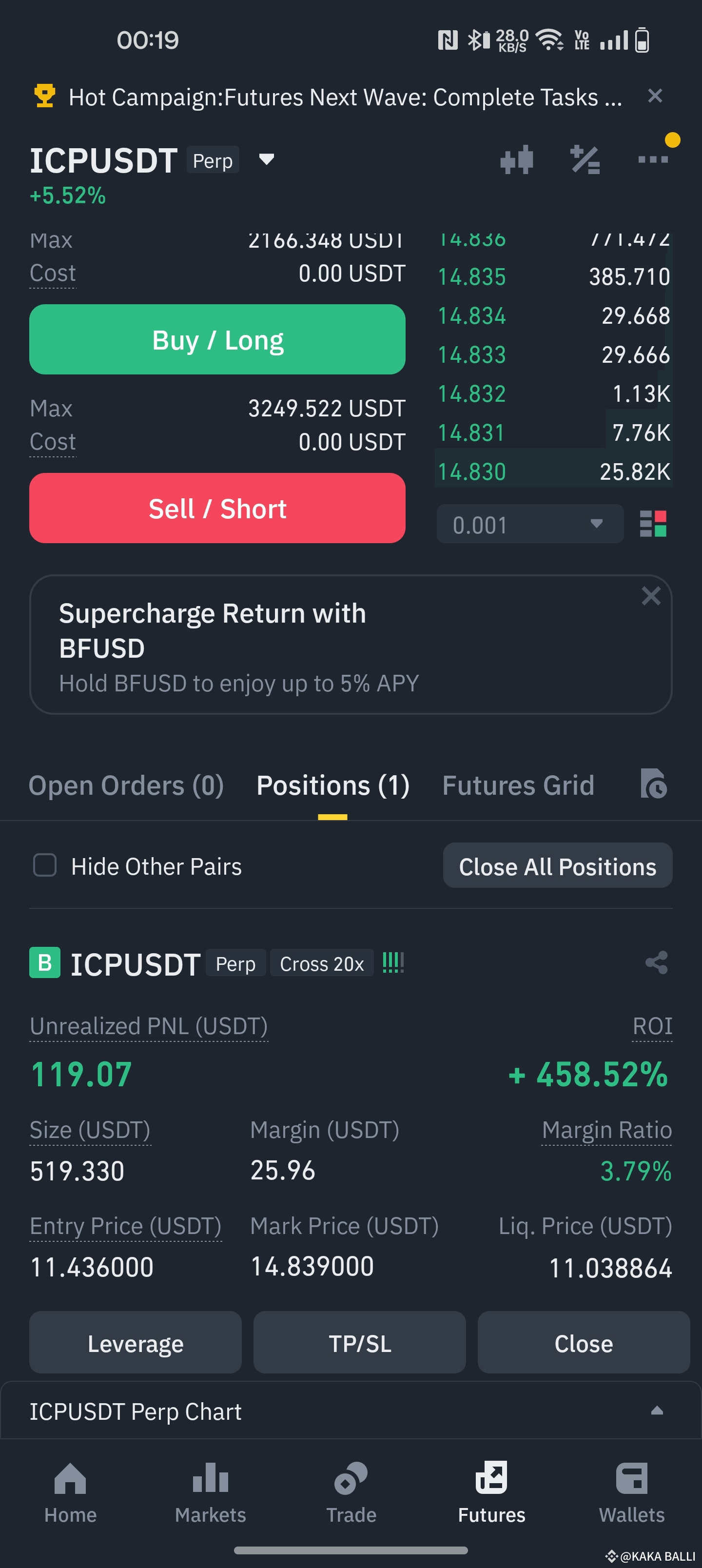Share the ICPUSDT position
Image resolution: width=702 pixels, height=1568 pixels.
click(656, 963)
